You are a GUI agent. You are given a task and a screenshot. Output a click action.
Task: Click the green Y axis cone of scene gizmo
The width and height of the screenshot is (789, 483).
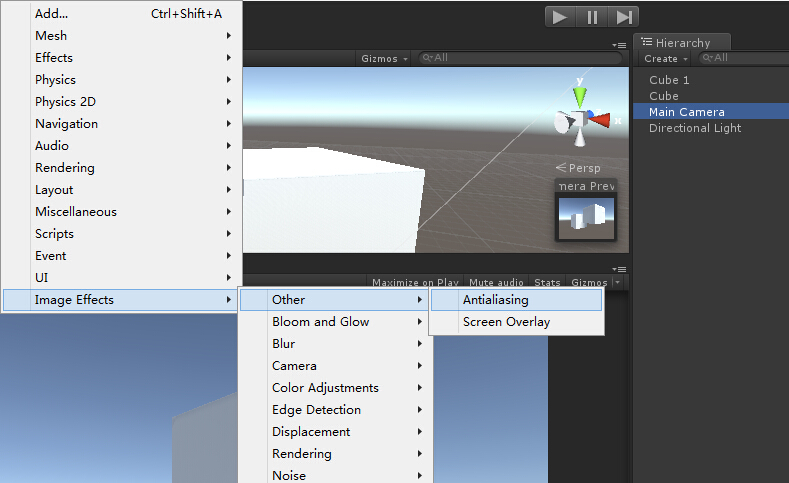tap(580, 97)
